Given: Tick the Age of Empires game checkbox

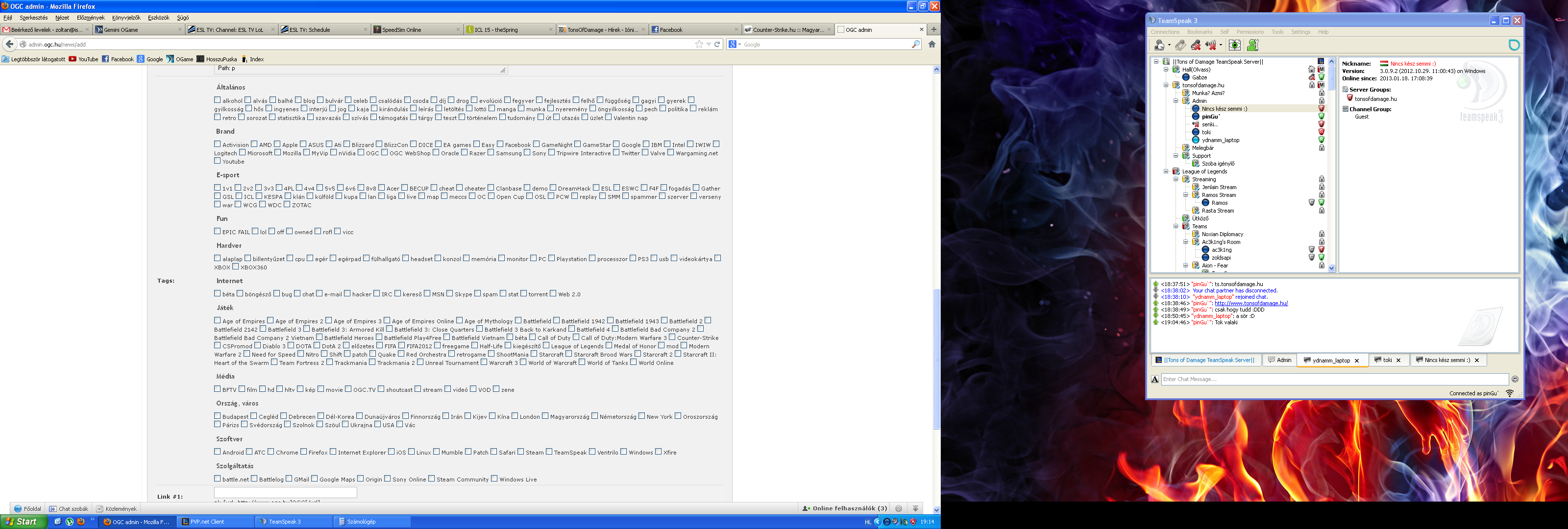Looking at the screenshot, I should click(x=217, y=320).
